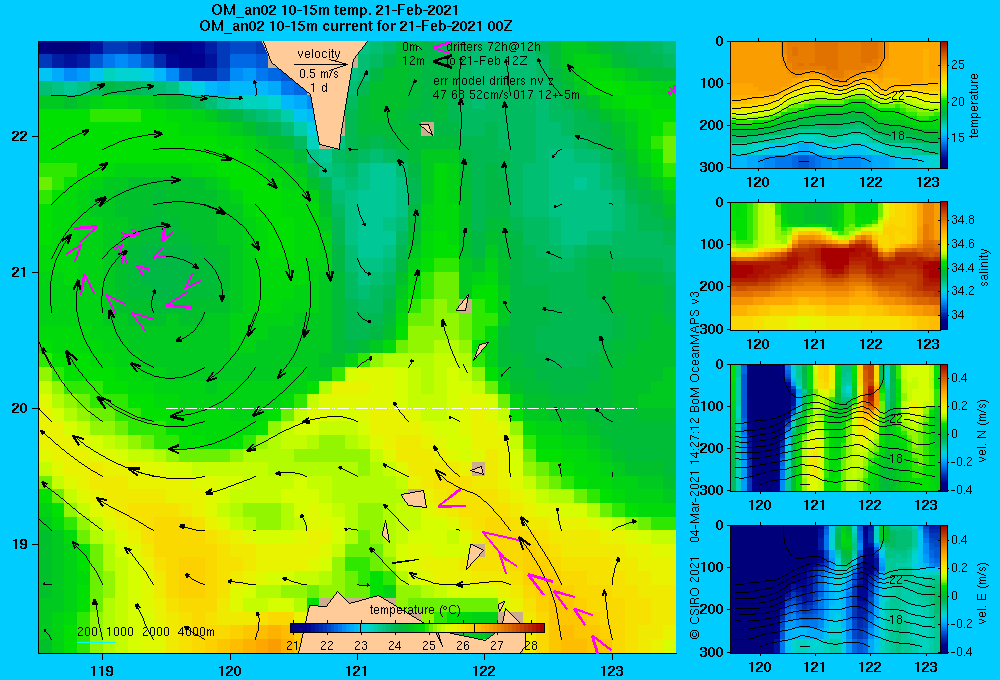The height and width of the screenshot is (680, 1000).
Task: Click longitude label 123 on main map
Action: click(612, 671)
